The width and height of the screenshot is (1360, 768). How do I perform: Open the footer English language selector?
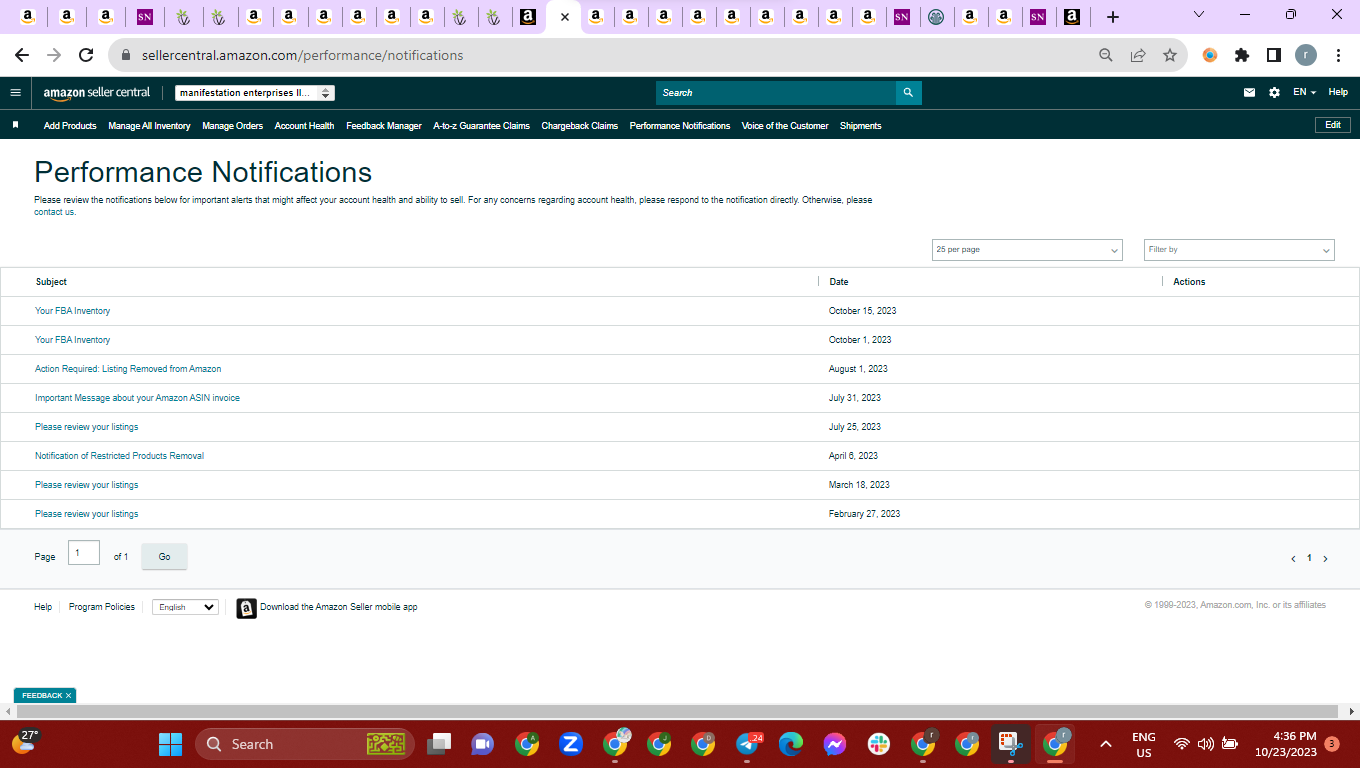coord(185,607)
